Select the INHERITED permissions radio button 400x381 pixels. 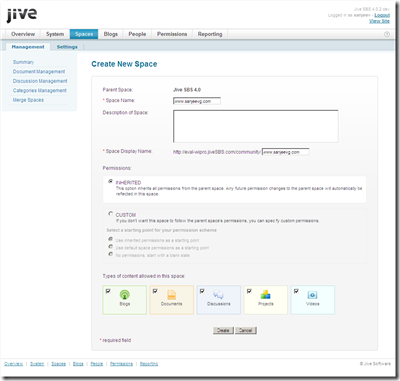[x=111, y=182]
